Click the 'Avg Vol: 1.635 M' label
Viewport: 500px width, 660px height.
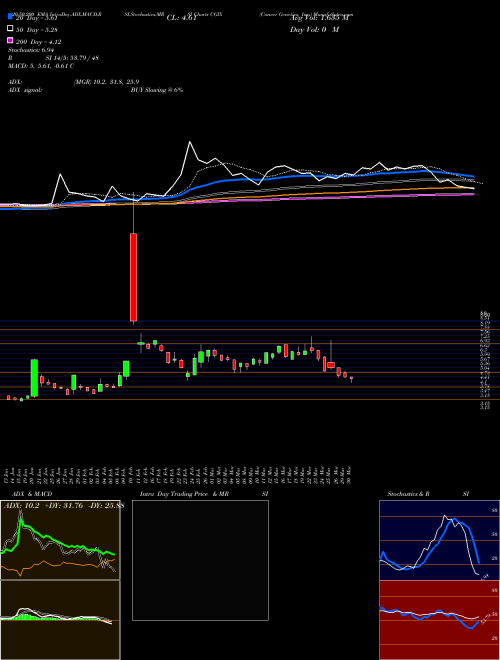[x=319, y=18]
